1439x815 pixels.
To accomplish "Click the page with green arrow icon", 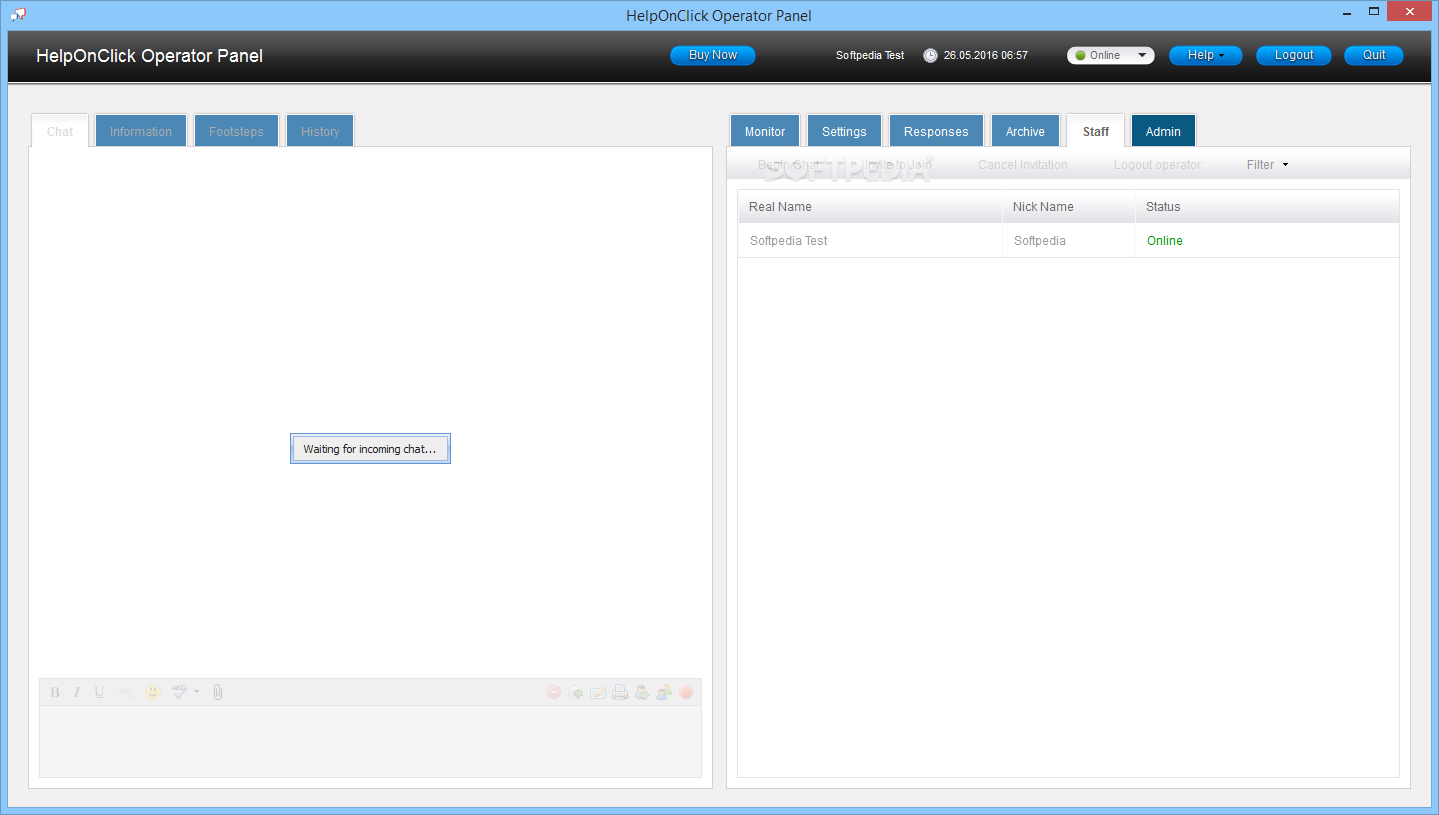I will (x=576, y=692).
